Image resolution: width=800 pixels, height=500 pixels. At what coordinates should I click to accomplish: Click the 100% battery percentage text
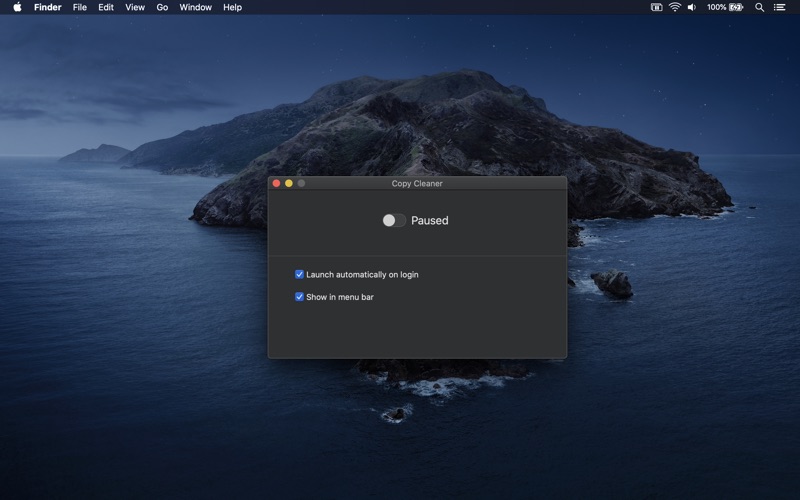[716, 7]
